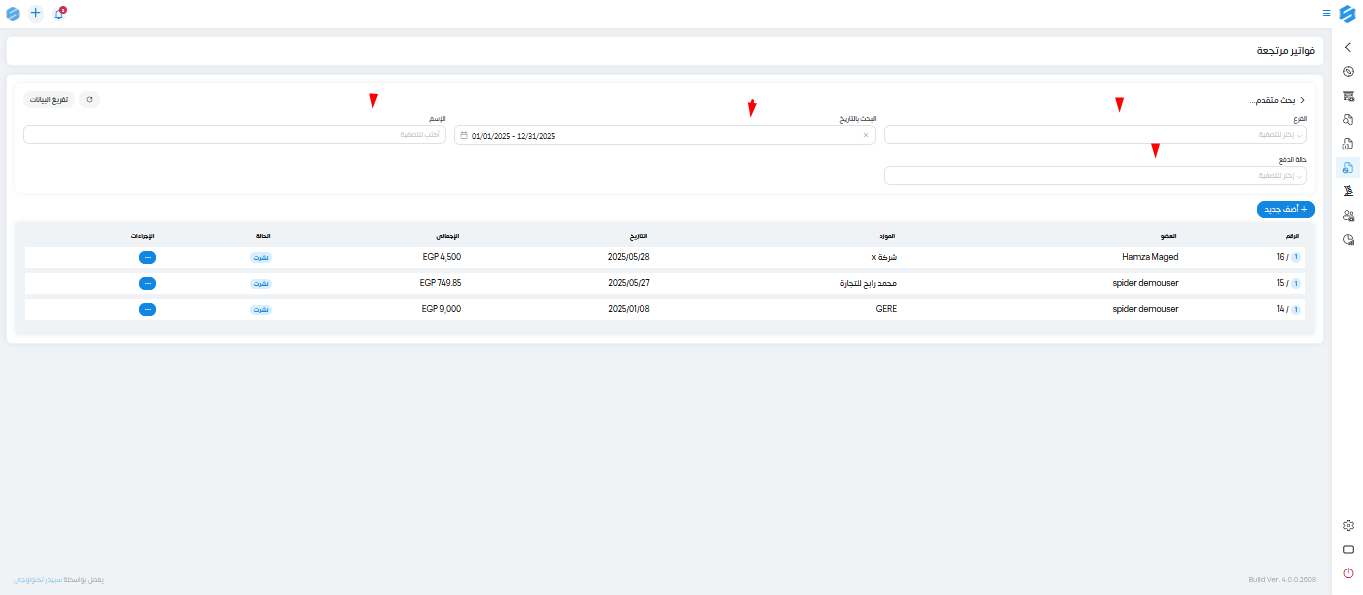Open the settings gear in sidebar
1363x595 pixels.
click(x=1348, y=525)
